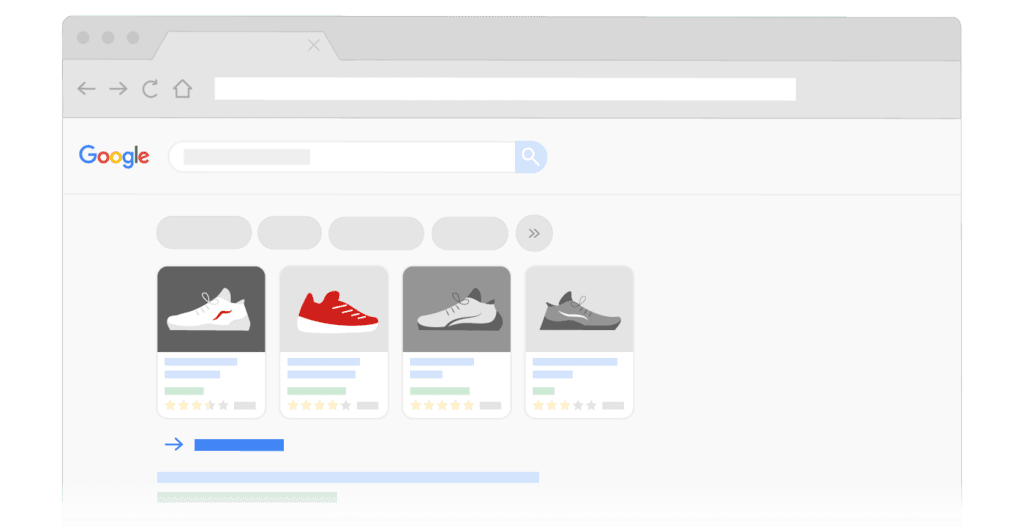Viewport: 1024px width, 527px height.
Task: Select the fourth filter chip
Action: (470, 233)
